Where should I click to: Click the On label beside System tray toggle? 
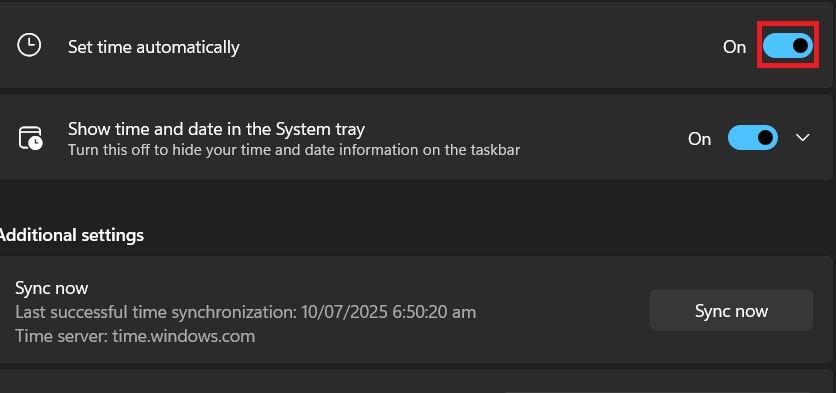pyautogui.click(x=699, y=139)
